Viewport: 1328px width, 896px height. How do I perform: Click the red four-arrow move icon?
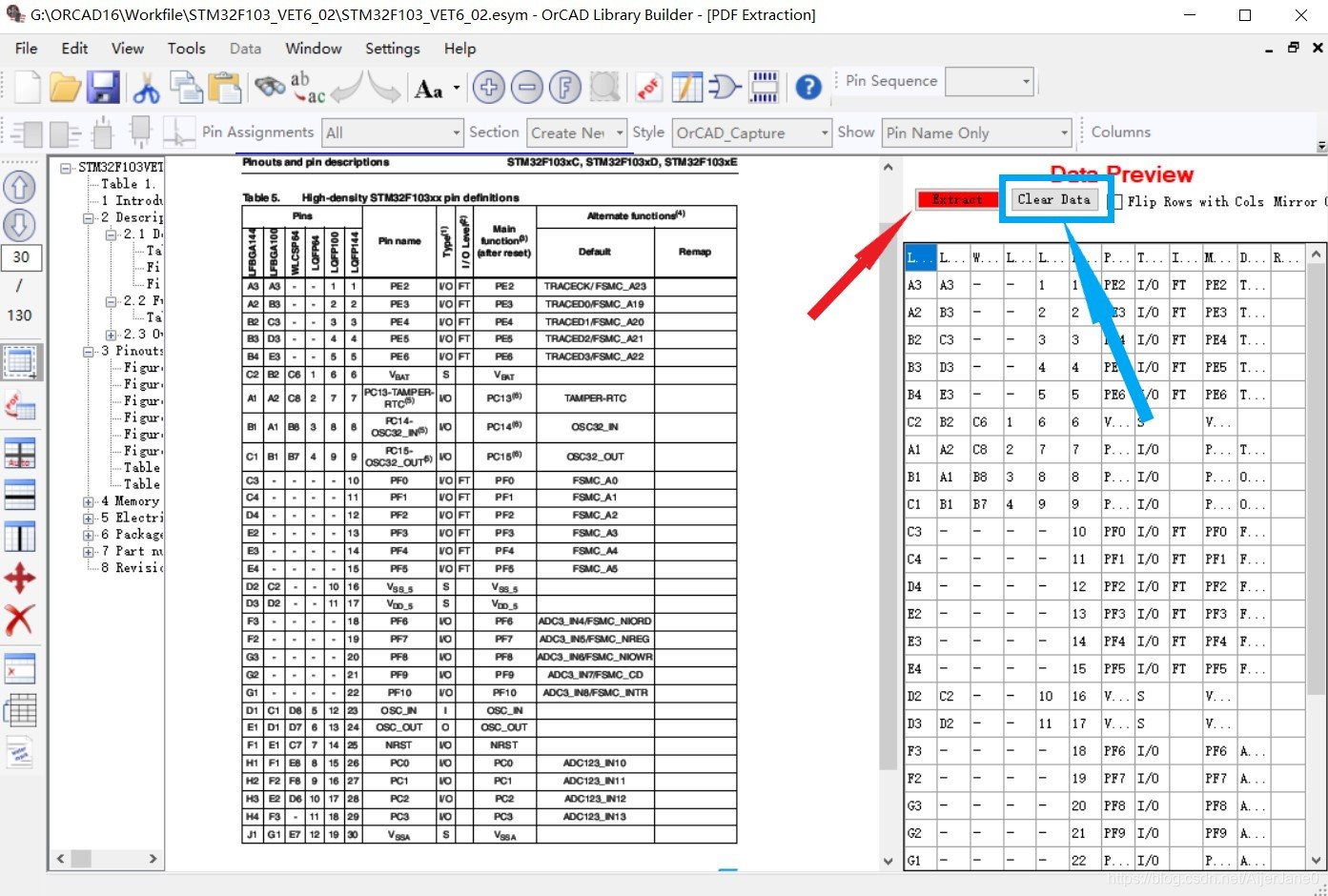pos(19,578)
